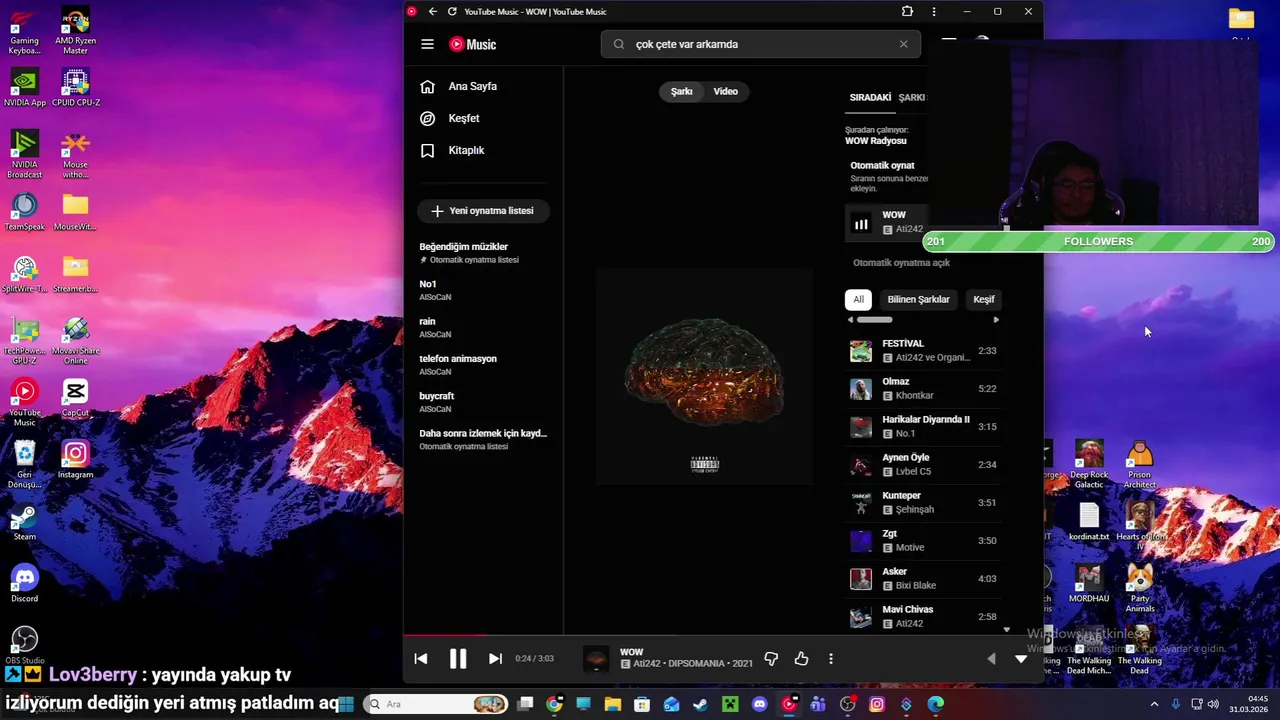This screenshot has height=720, width=1280.
Task: Open Beğendiğim müzikler playlist
Action: [x=483, y=252]
